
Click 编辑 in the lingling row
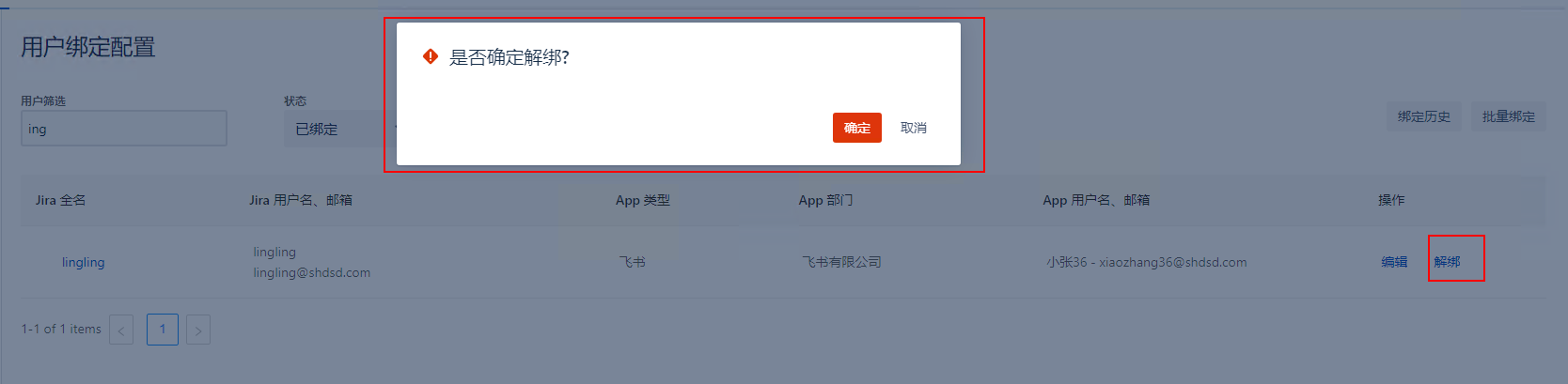[1394, 262]
